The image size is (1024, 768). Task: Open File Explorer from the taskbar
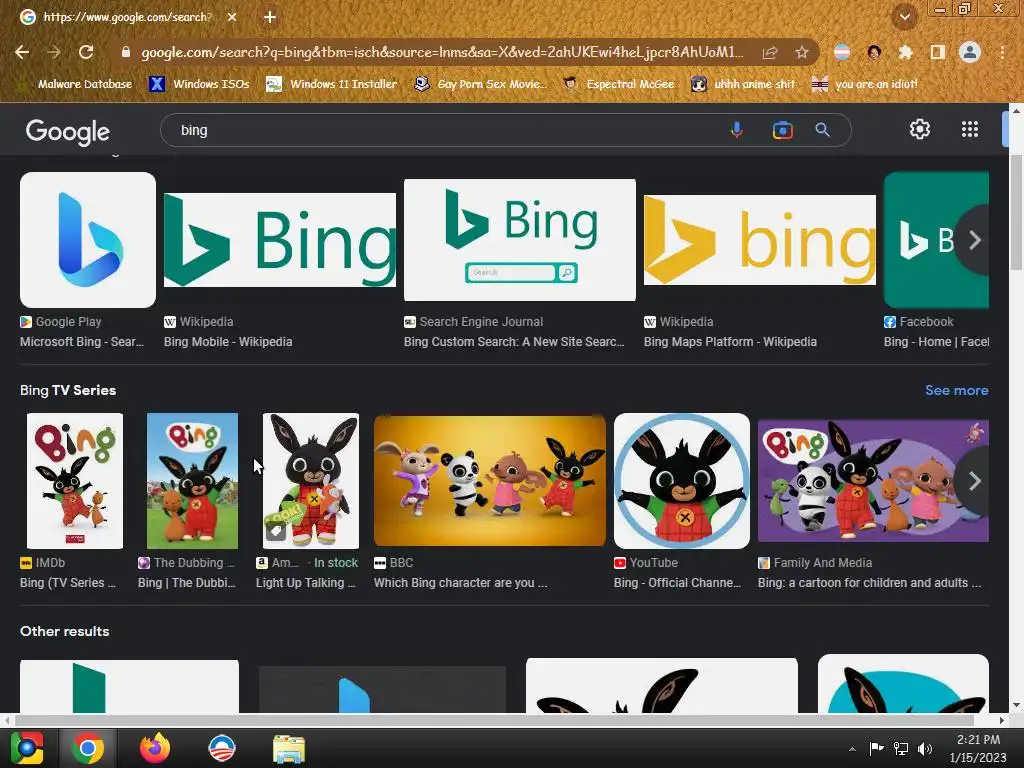[289, 748]
